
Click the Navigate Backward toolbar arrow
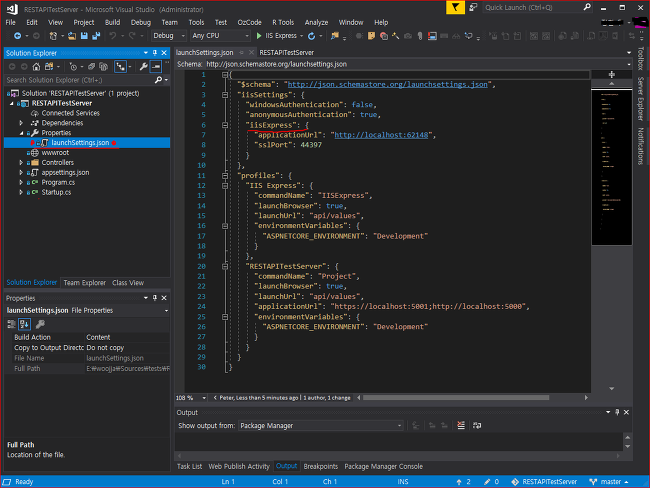[17, 36]
